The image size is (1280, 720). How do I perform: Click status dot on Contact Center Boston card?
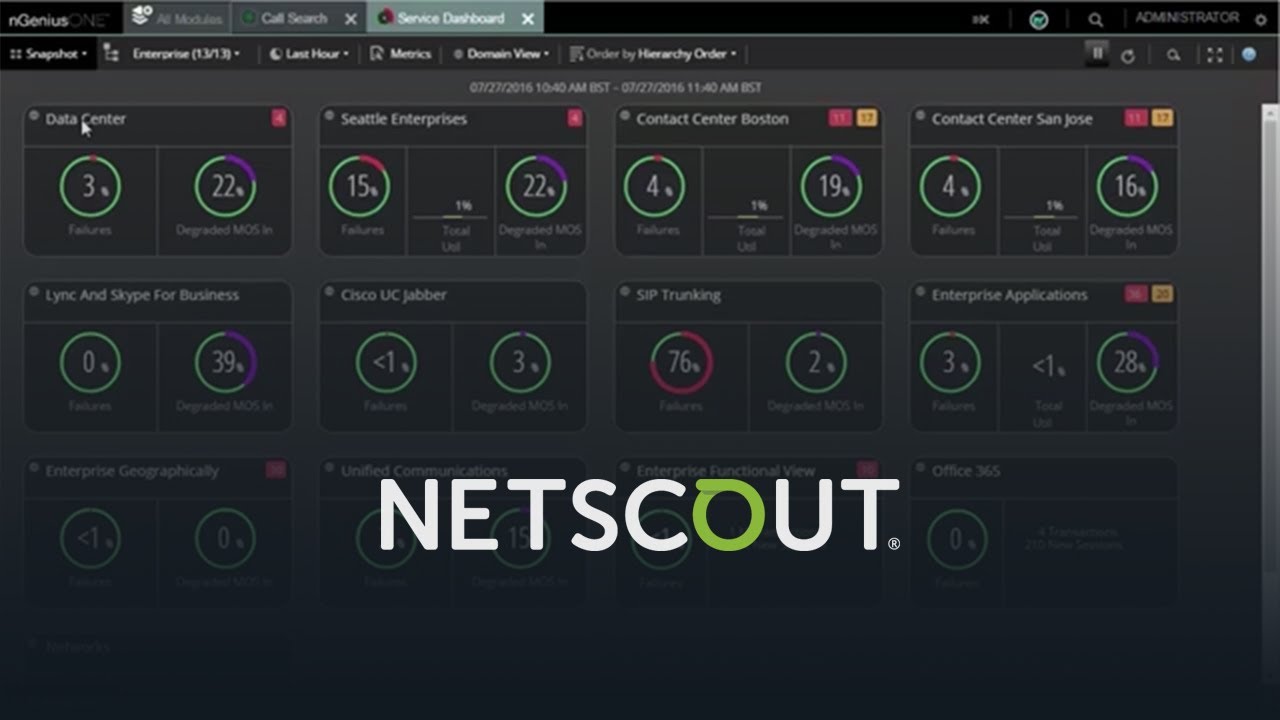coord(625,115)
